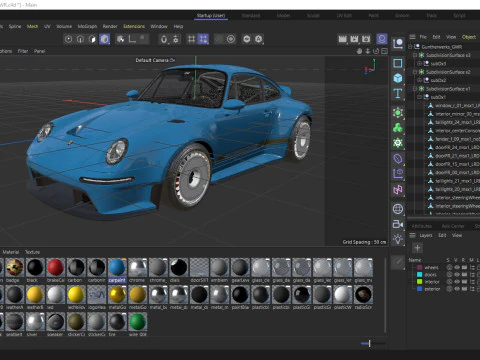Viewport: 480px width, 360px height.
Task: Toggle visibility eye for the wheels layer
Action: pyautogui.click(x=457, y=267)
